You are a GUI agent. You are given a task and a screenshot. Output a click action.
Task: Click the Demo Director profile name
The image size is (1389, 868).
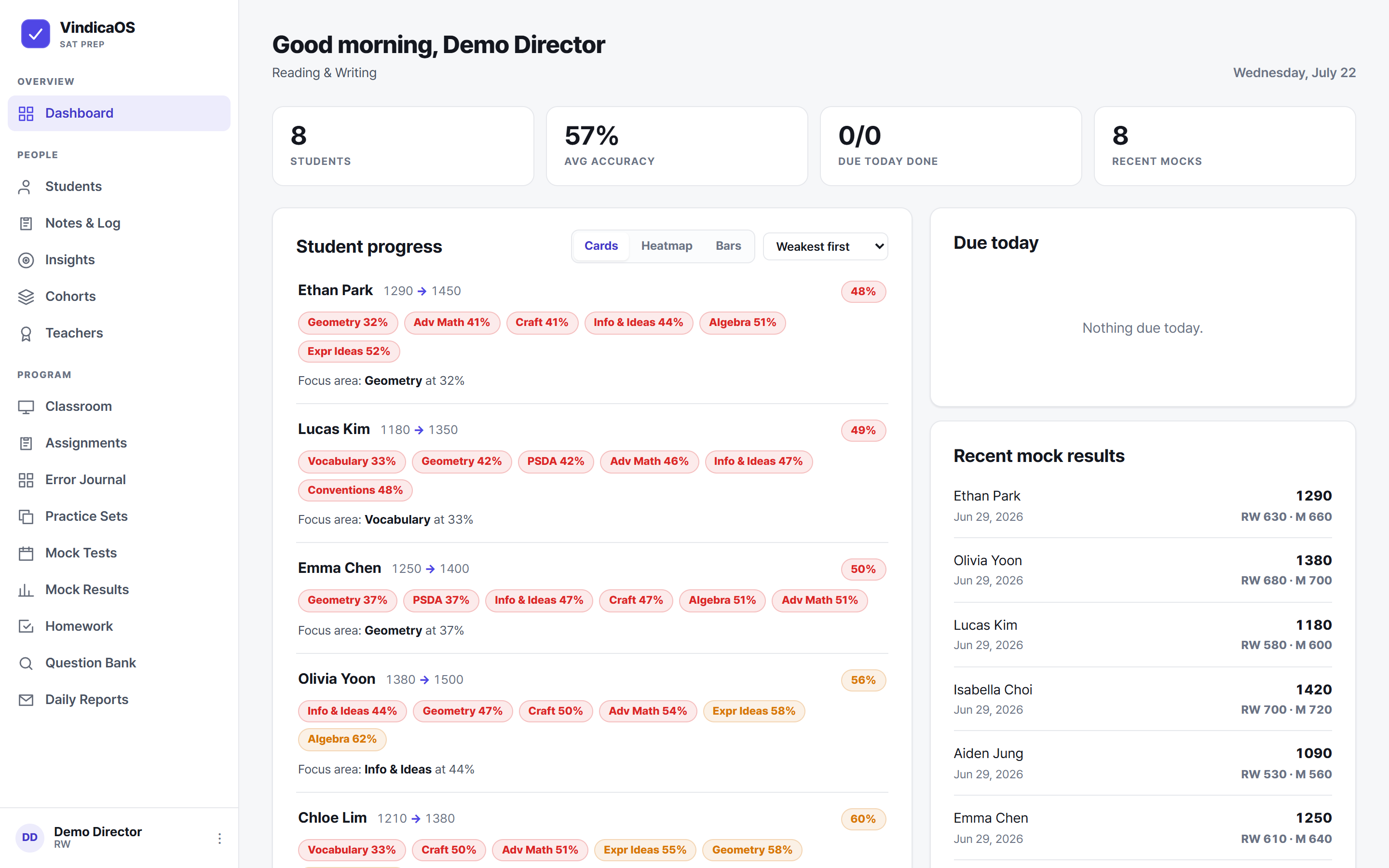97,832
